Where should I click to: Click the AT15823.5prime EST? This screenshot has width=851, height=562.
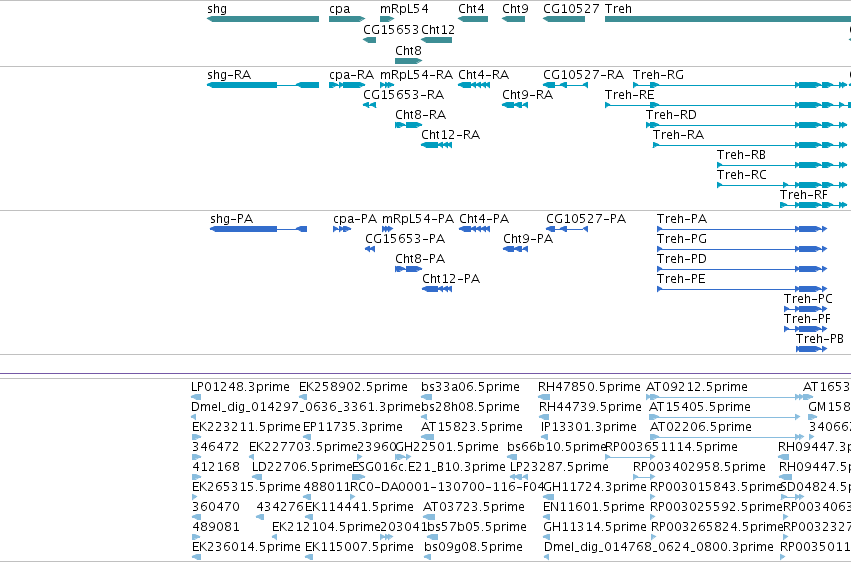(x=428, y=437)
